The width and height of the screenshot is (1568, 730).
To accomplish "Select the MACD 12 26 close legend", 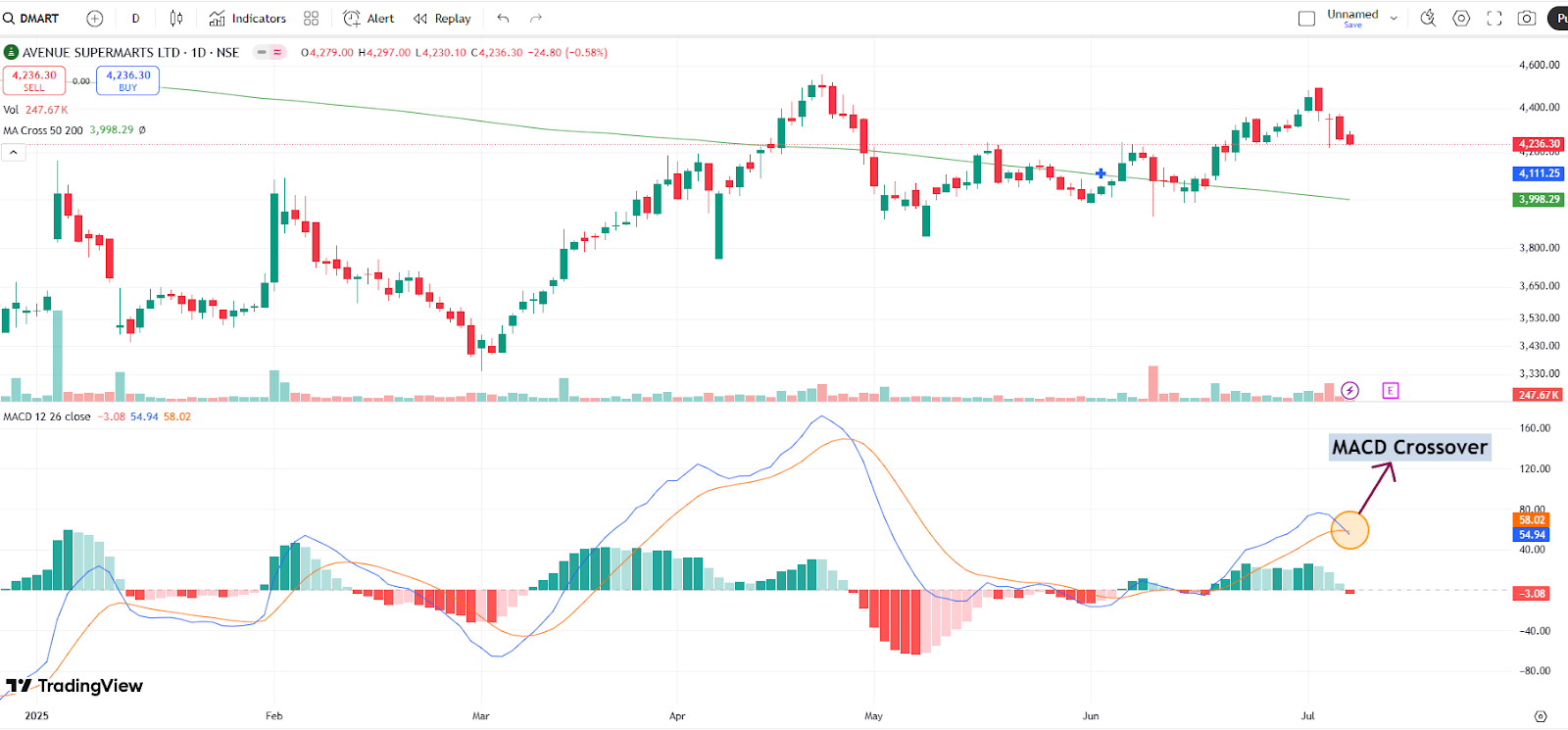I will point(47,417).
